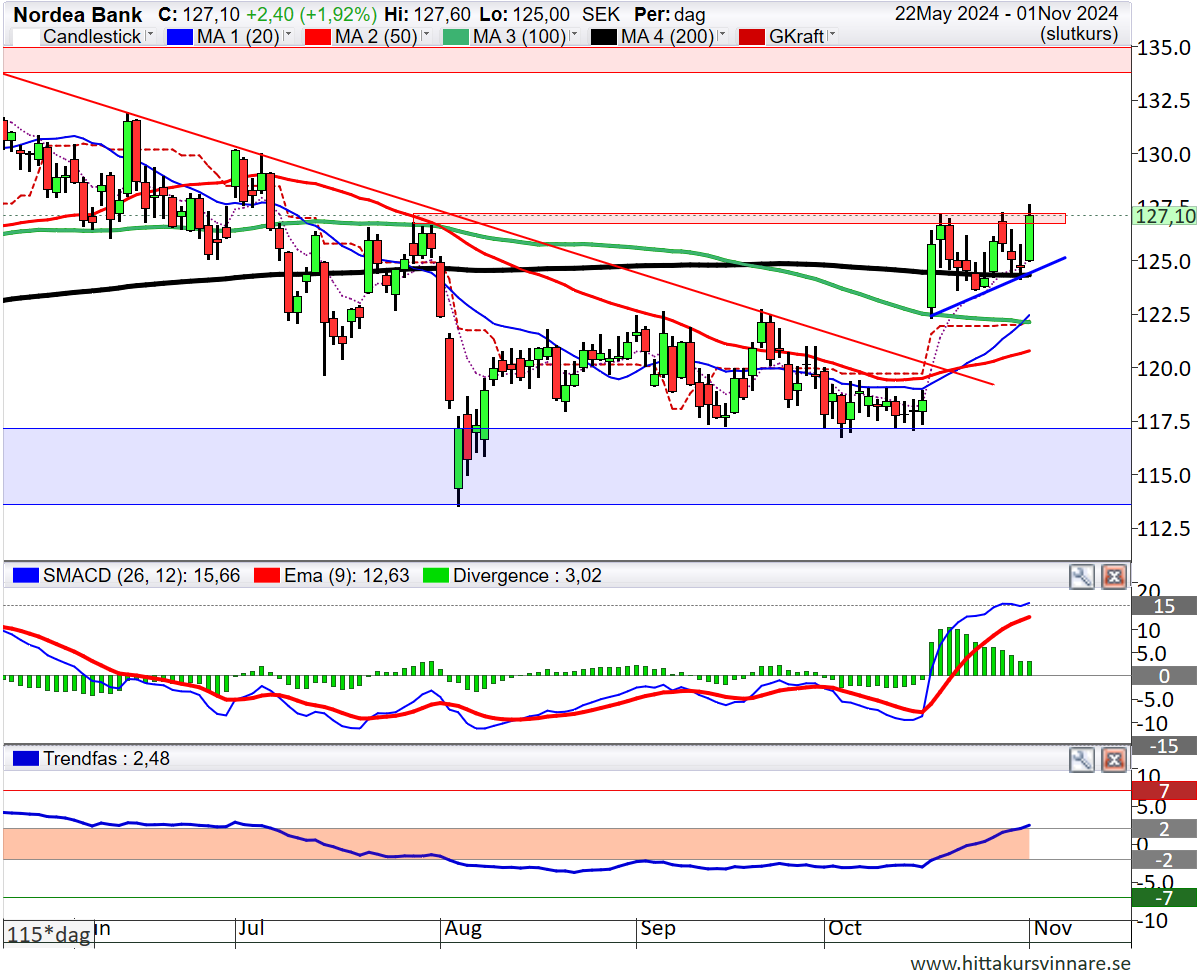
Task: Click the blue Trendfas legend swatch
Action: coord(26,759)
